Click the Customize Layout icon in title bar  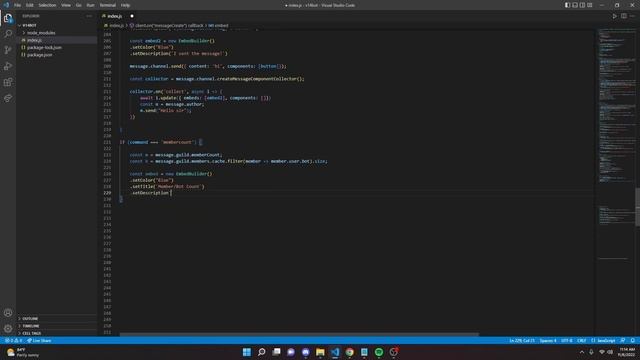coord(590,5)
